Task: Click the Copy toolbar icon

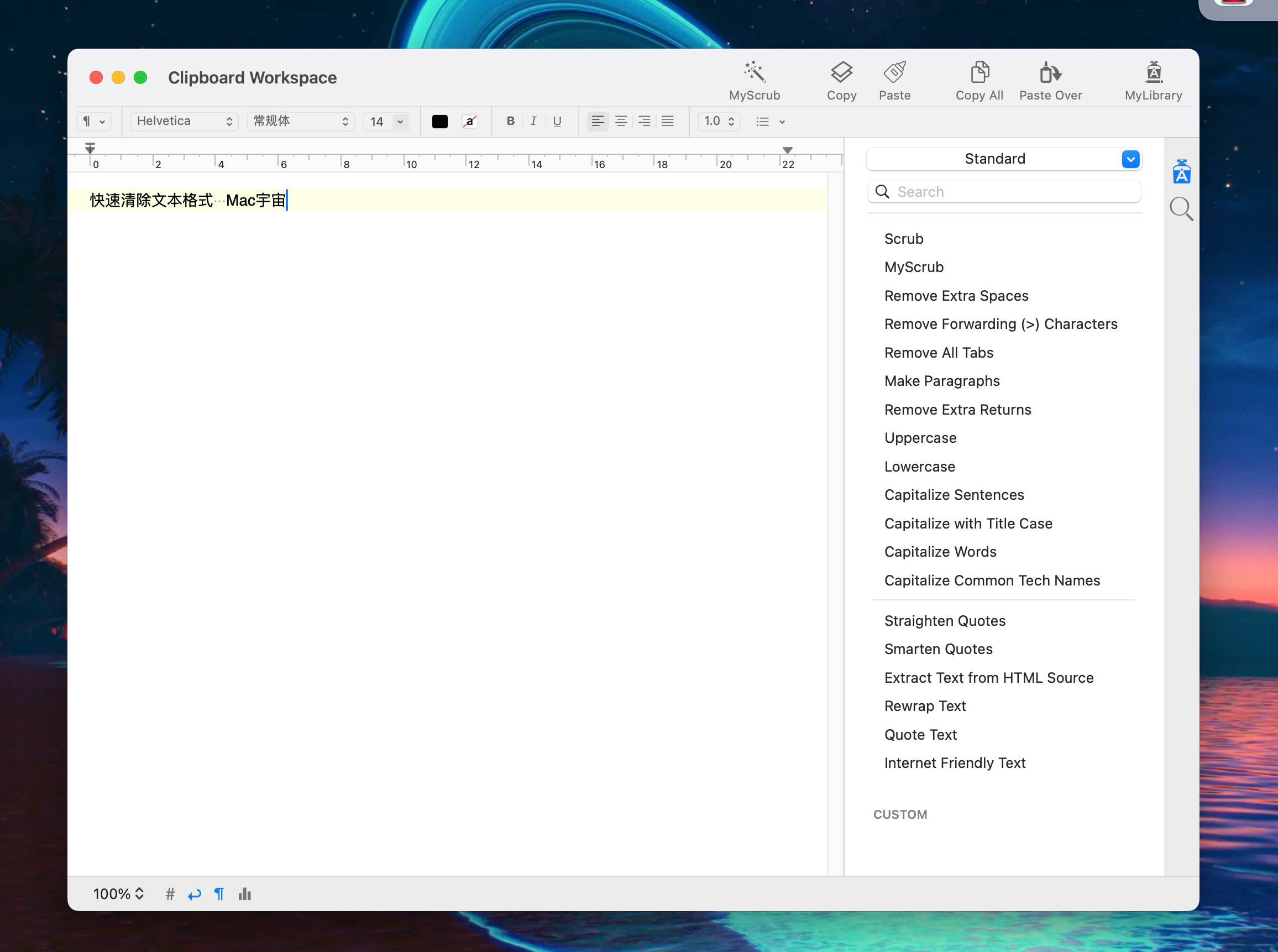Action: tap(840, 79)
